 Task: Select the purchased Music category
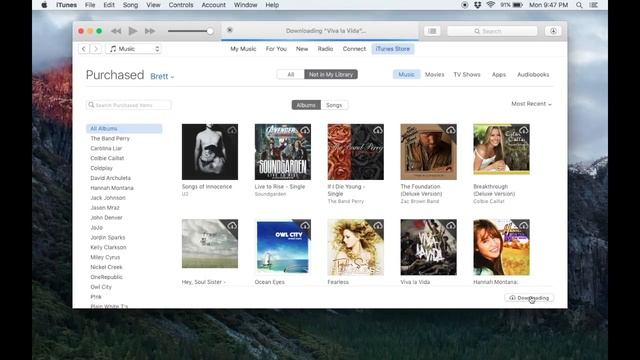pyautogui.click(x=406, y=74)
